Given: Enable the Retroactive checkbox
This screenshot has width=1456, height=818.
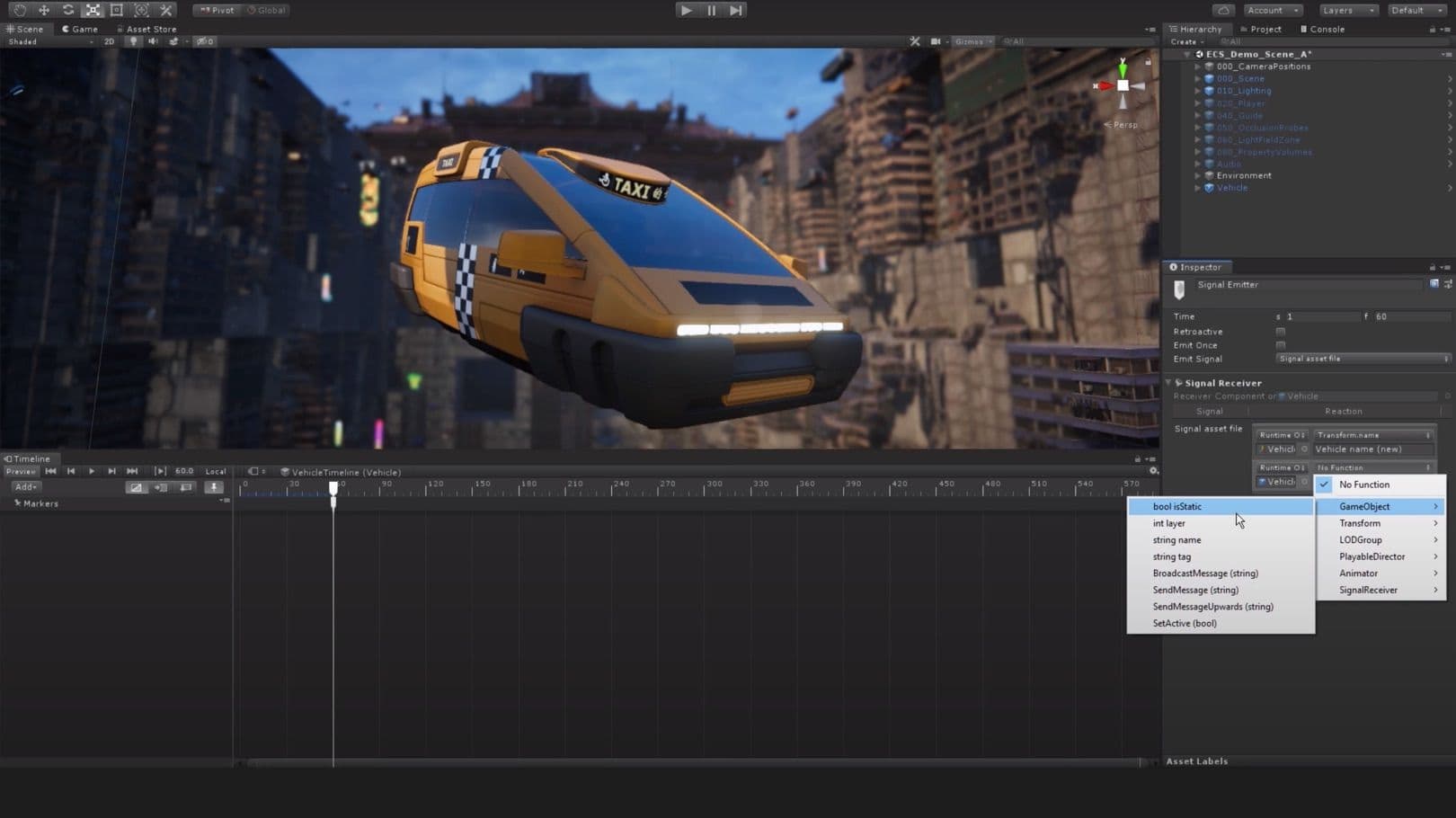Looking at the screenshot, I should click(1281, 332).
